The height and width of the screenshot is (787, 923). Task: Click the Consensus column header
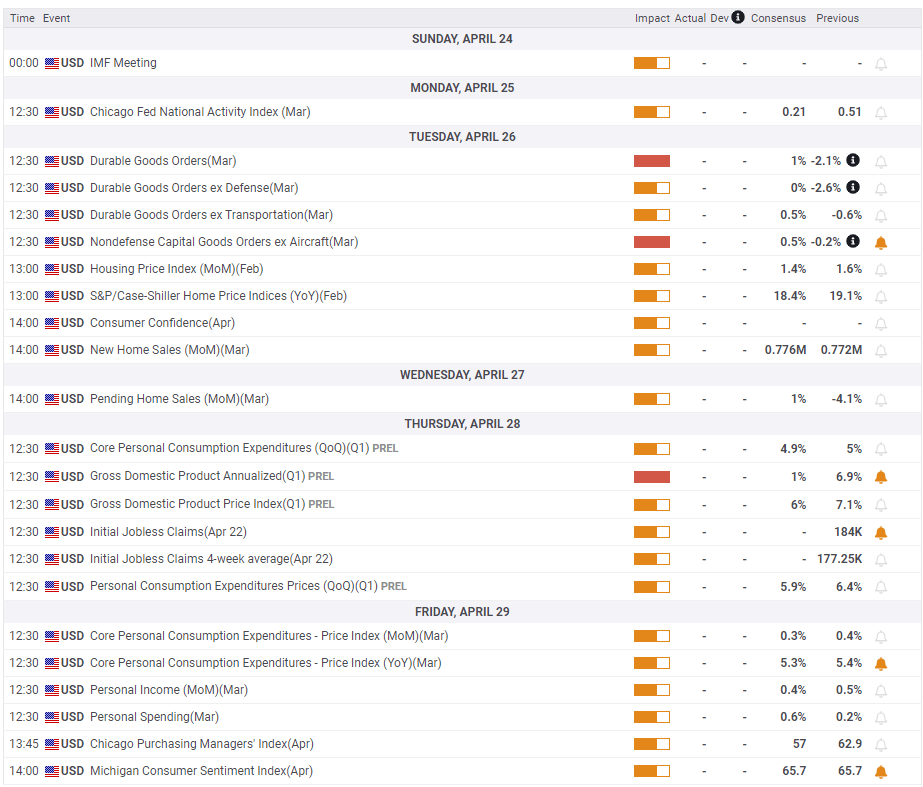point(778,18)
